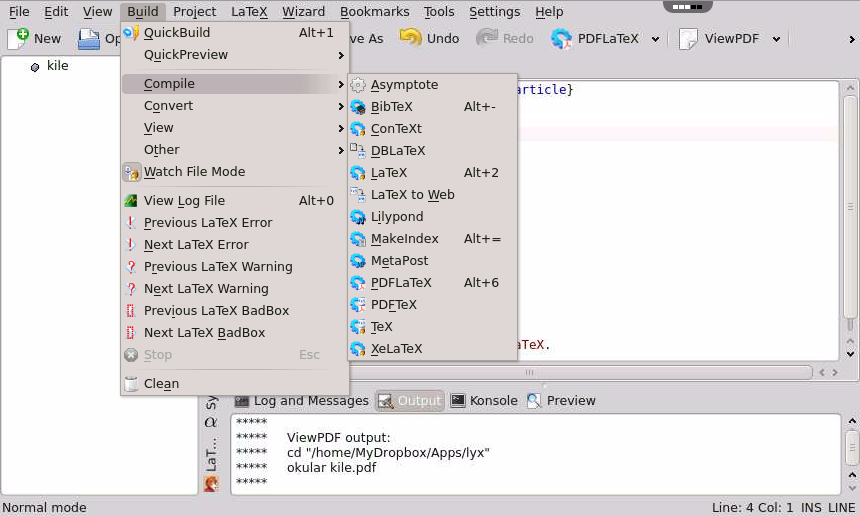Open the Wizard menu
860x516 pixels.
point(303,12)
